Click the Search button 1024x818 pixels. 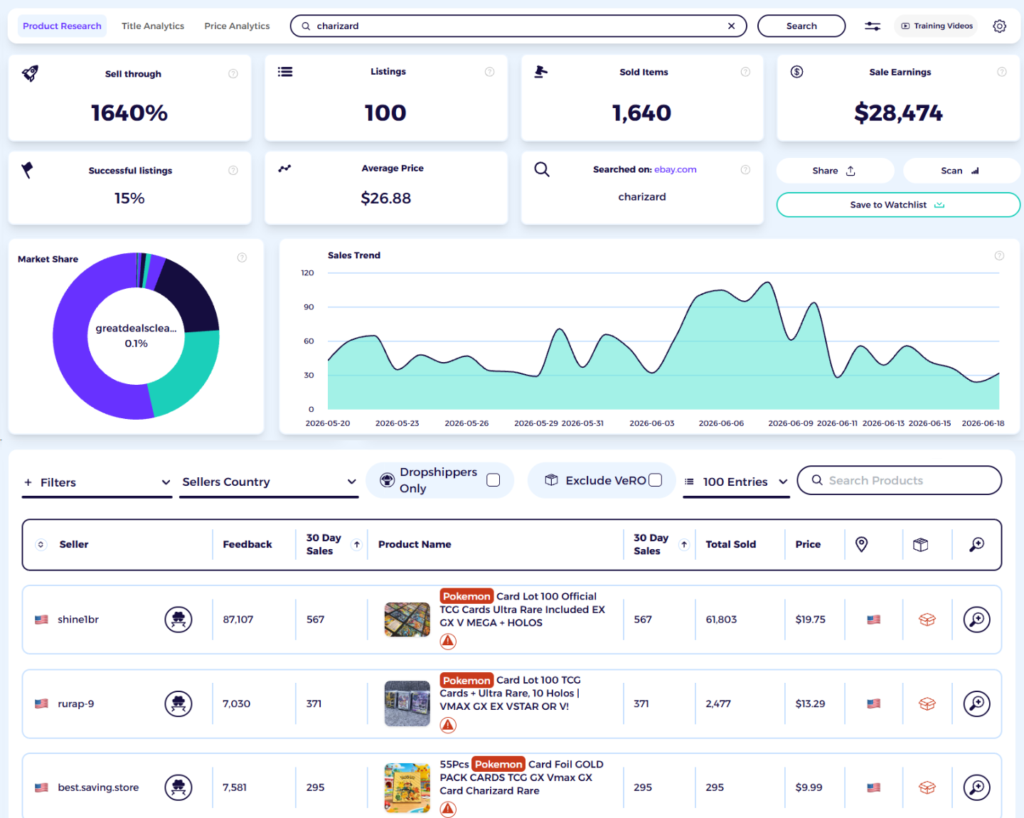801,26
